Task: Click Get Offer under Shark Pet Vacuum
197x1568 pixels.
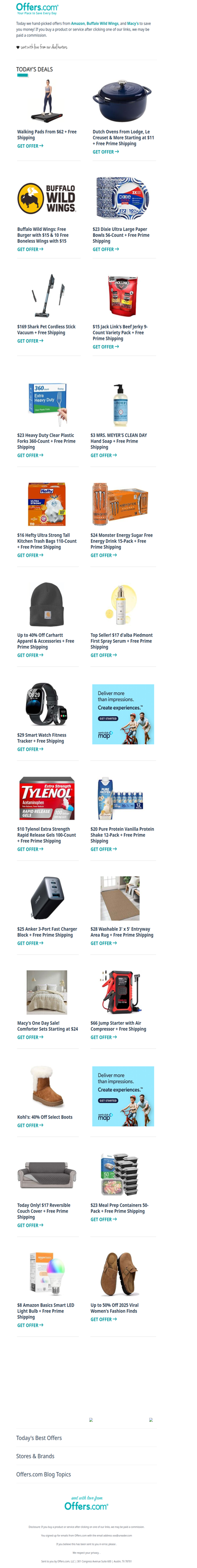Action: [x=31, y=341]
